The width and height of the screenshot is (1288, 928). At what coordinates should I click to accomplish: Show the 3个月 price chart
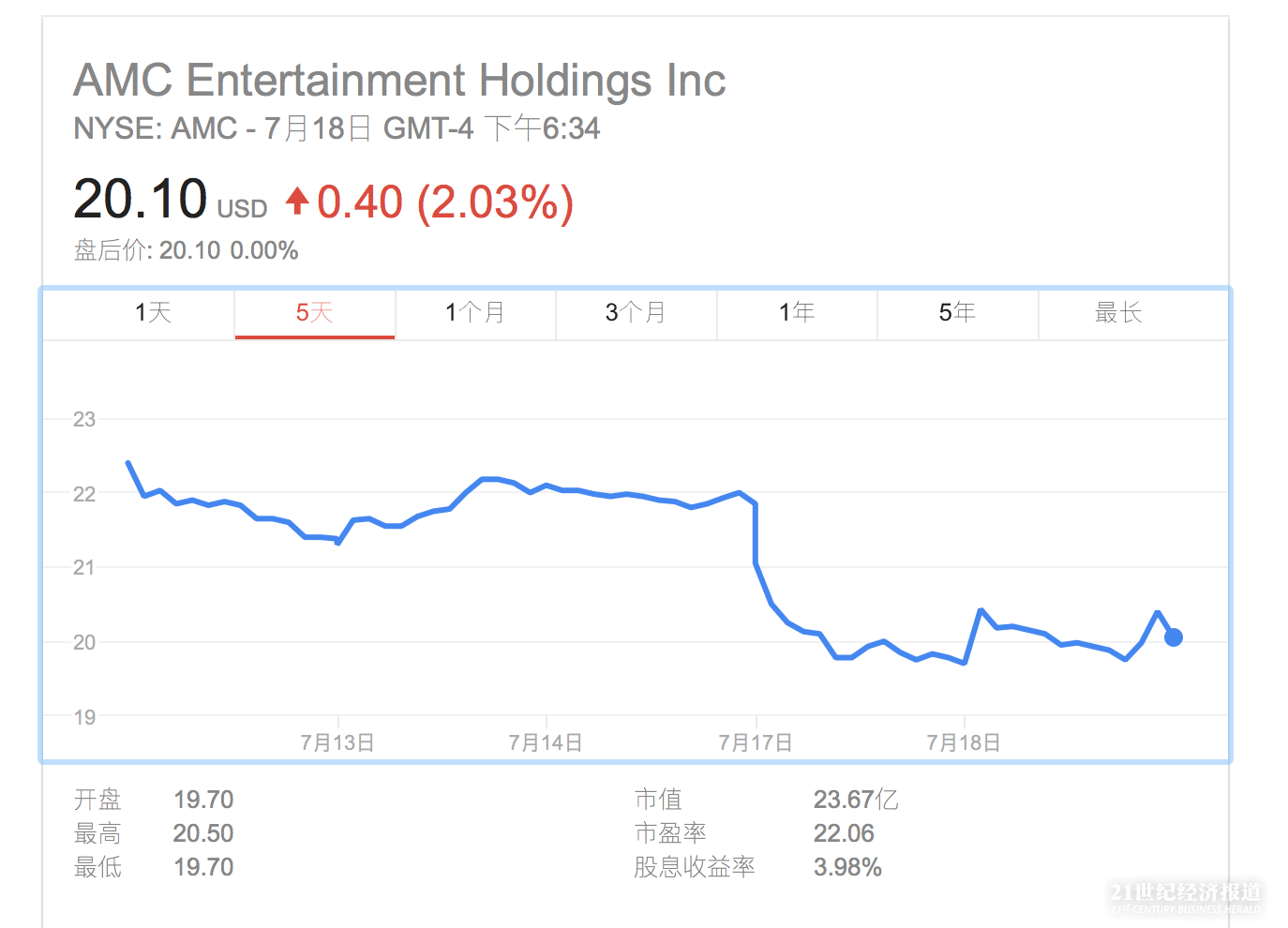pos(636,313)
